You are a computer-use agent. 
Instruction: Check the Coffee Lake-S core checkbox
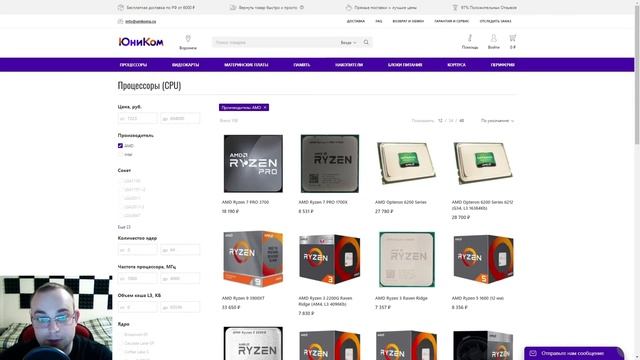click(x=120, y=352)
